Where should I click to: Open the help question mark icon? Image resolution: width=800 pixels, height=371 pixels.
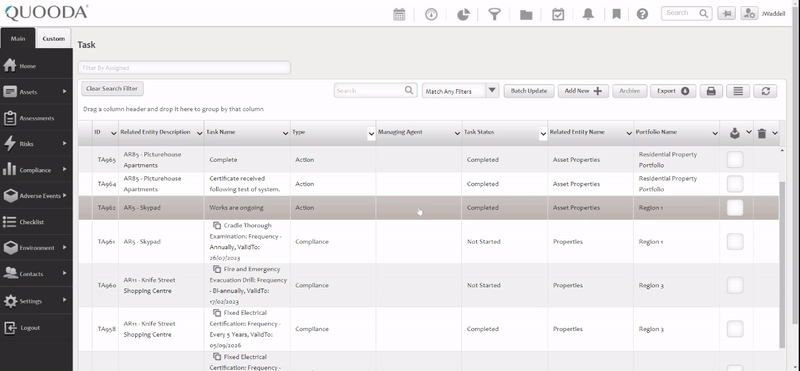642,14
